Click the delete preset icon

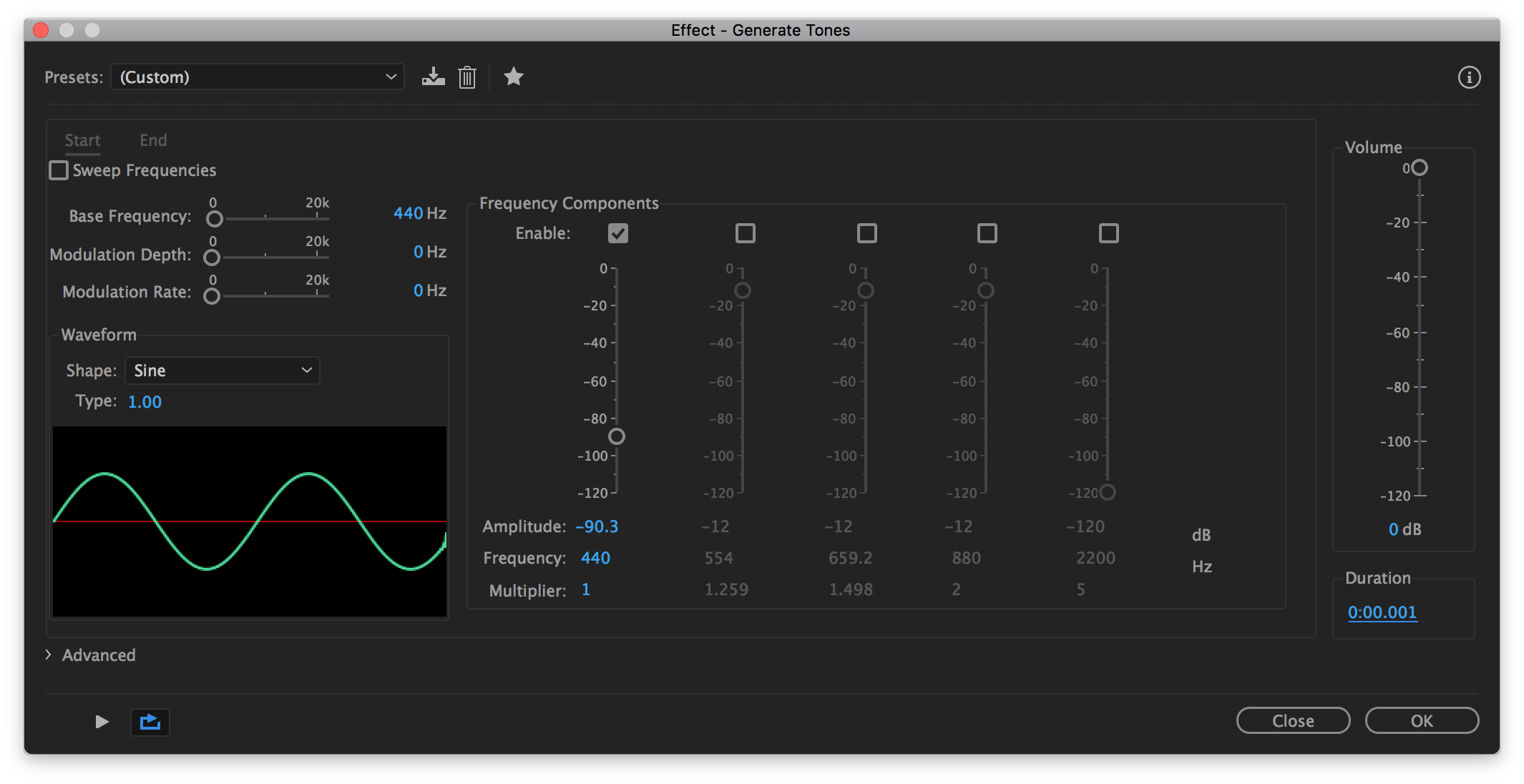pos(467,77)
